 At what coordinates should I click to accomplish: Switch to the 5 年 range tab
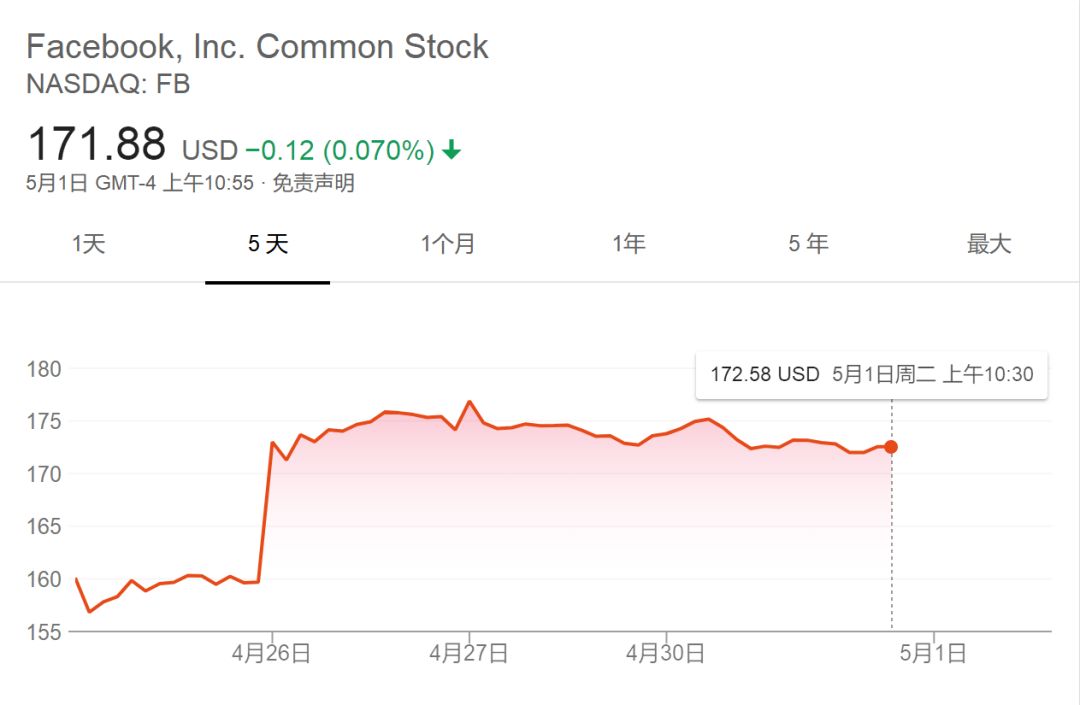coord(808,244)
